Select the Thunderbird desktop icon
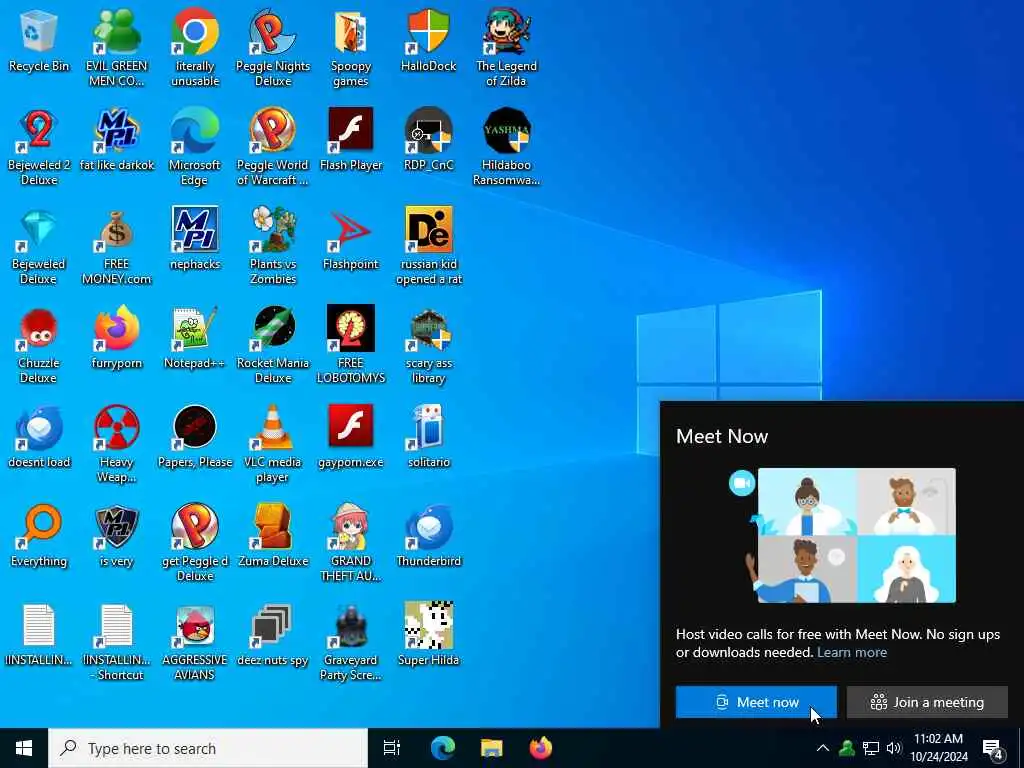Viewport: 1024px width, 768px height. tap(428, 536)
